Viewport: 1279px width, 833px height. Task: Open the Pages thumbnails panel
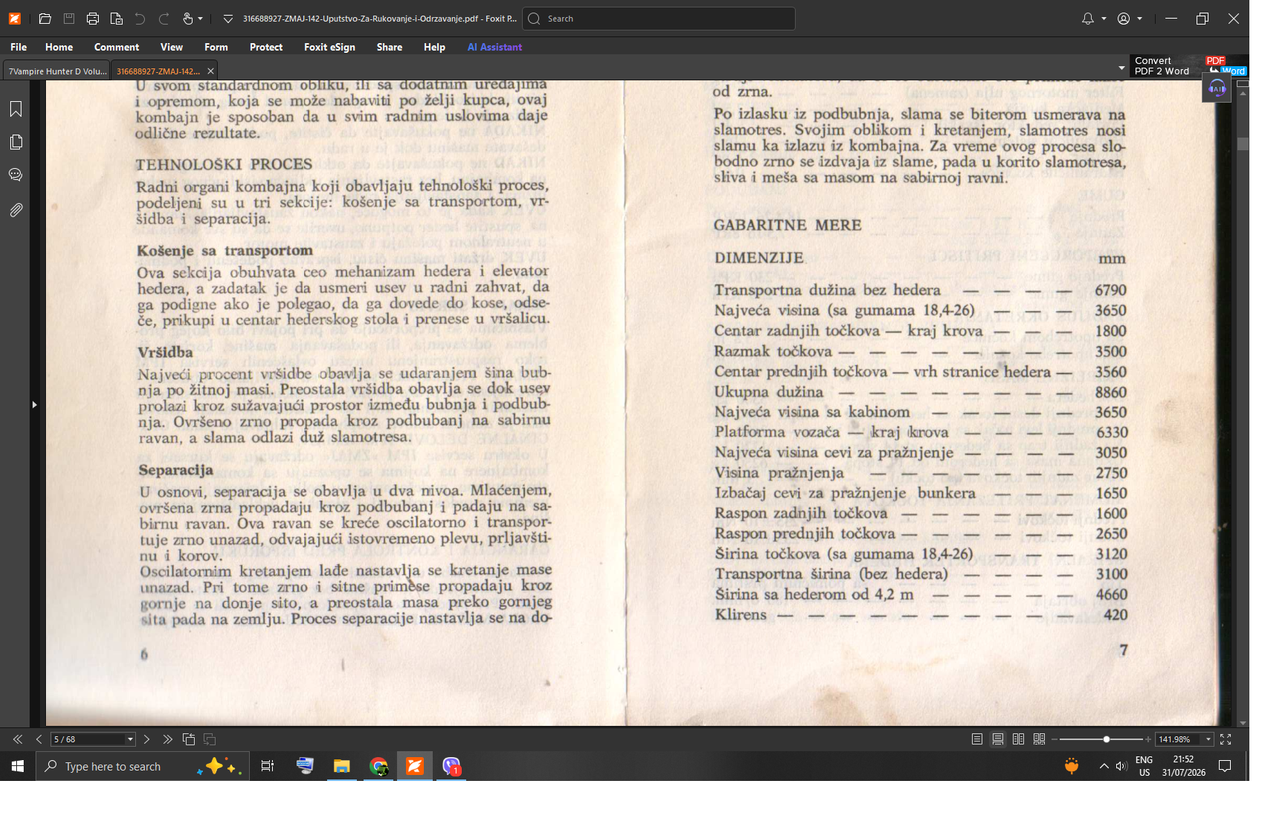16,142
